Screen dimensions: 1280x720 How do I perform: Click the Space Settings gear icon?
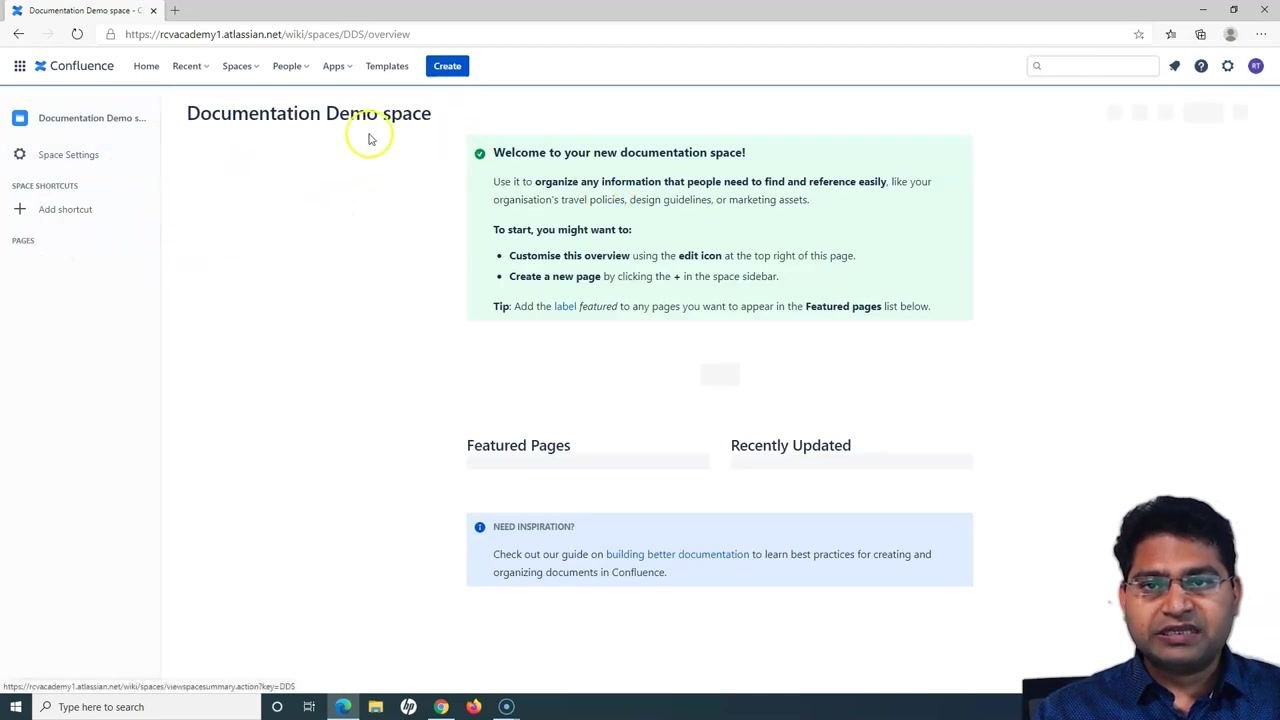[20, 154]
